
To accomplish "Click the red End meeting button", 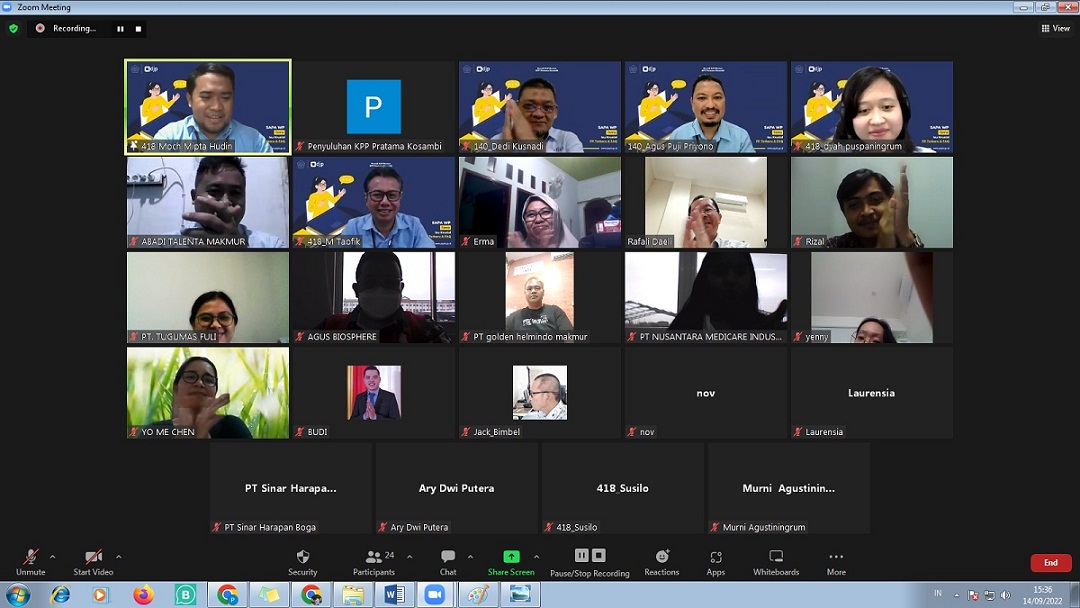I will [x=1050, y=563].
